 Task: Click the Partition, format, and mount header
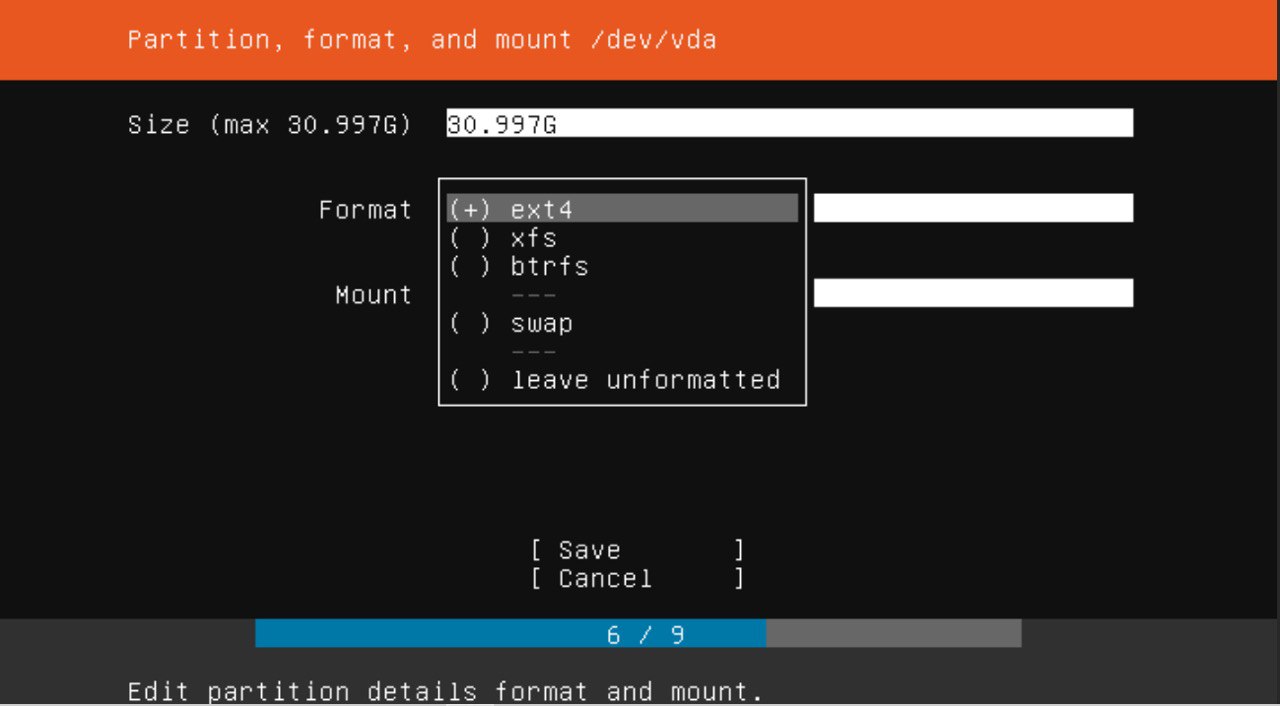click(422, 40)
